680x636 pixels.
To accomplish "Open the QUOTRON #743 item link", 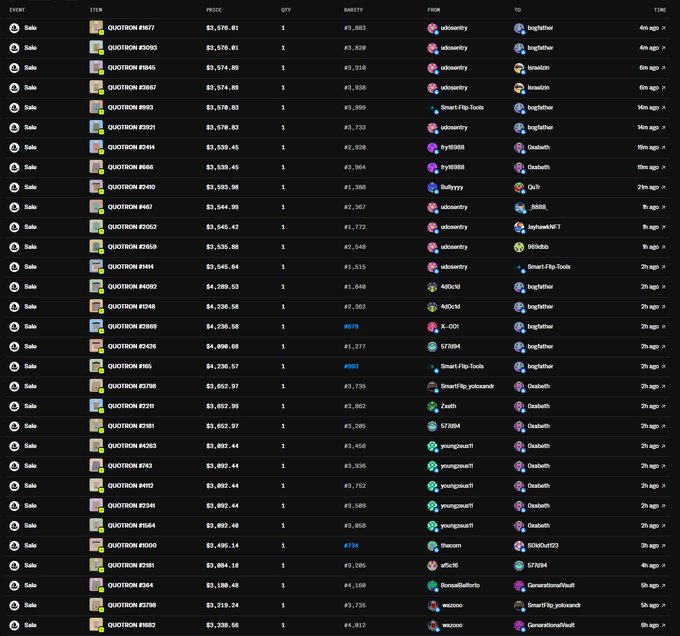I will pos(130,466).
